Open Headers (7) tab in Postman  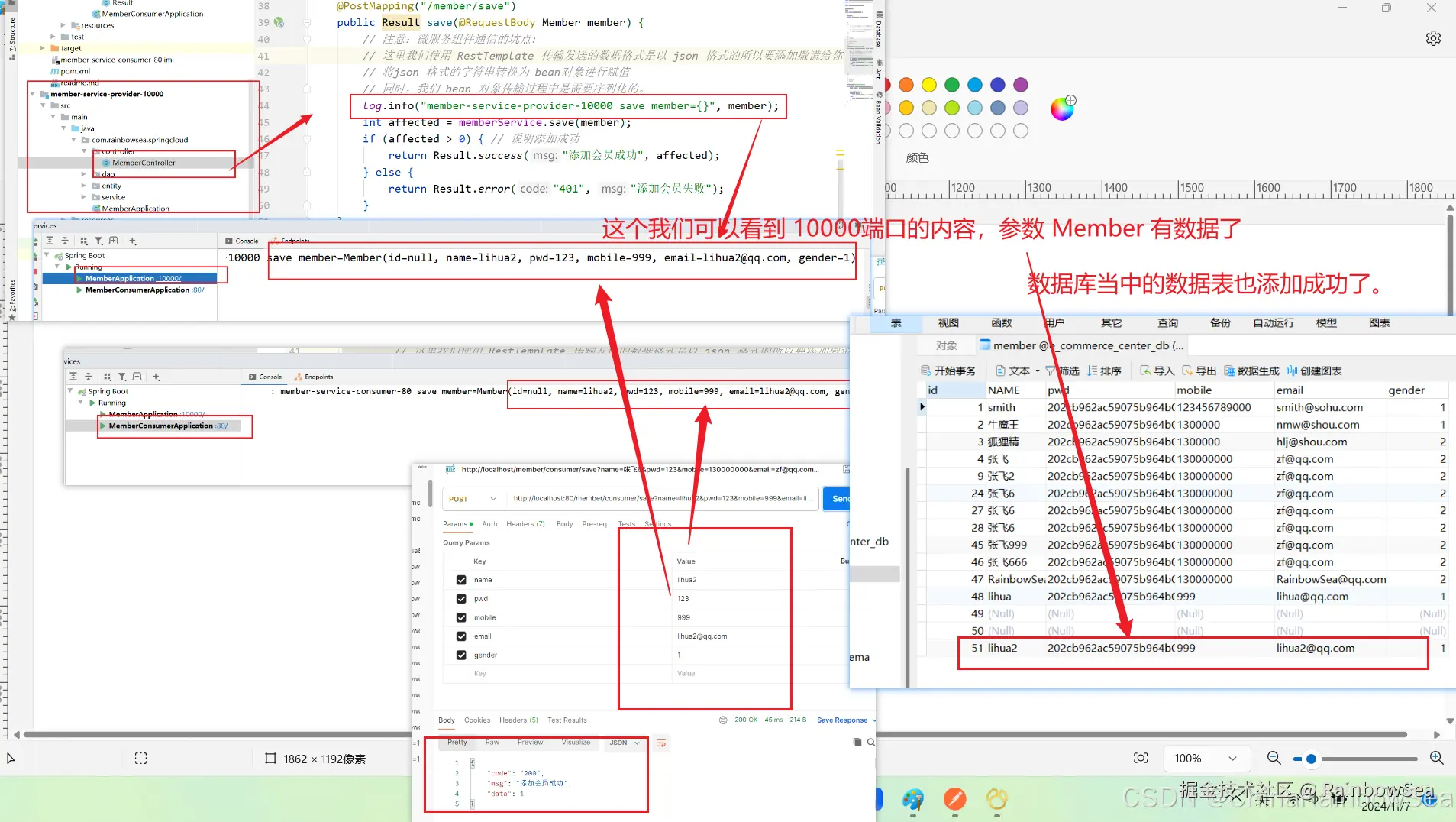point(525,524)
